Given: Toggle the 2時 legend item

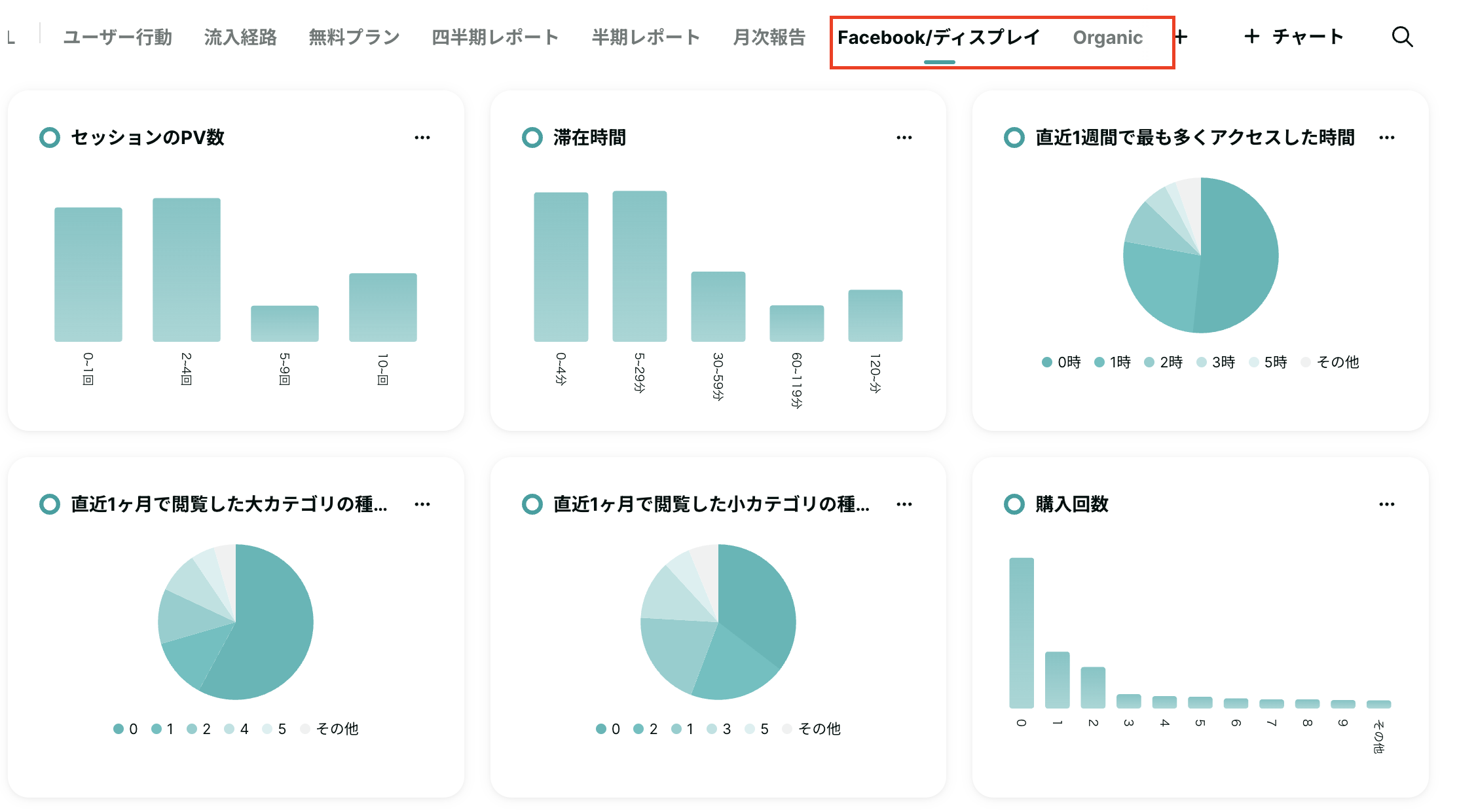Looking at the screenshot, I should click(1164, 362).
